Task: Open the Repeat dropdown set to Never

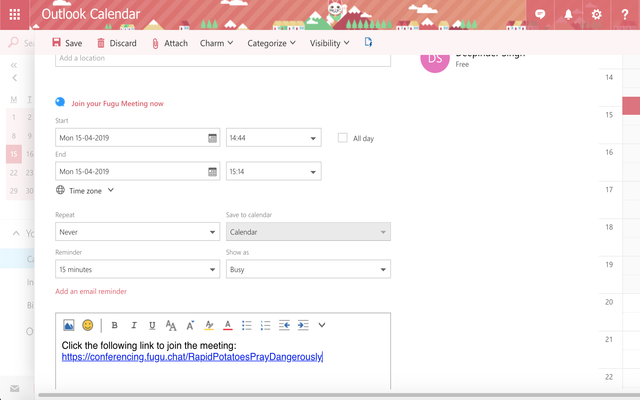Action: pos(137,232)
